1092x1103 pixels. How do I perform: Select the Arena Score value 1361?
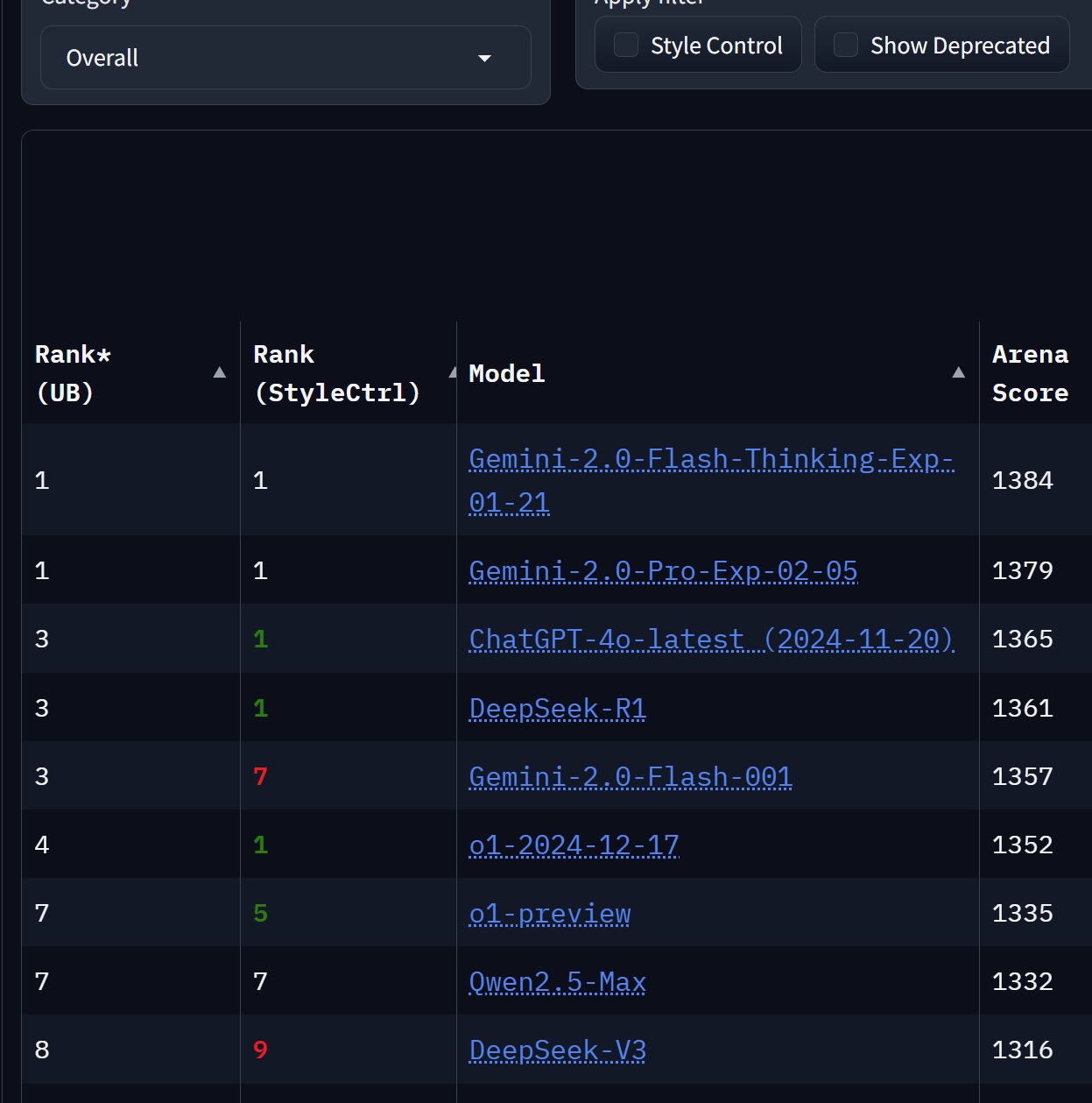[1022, 708]
